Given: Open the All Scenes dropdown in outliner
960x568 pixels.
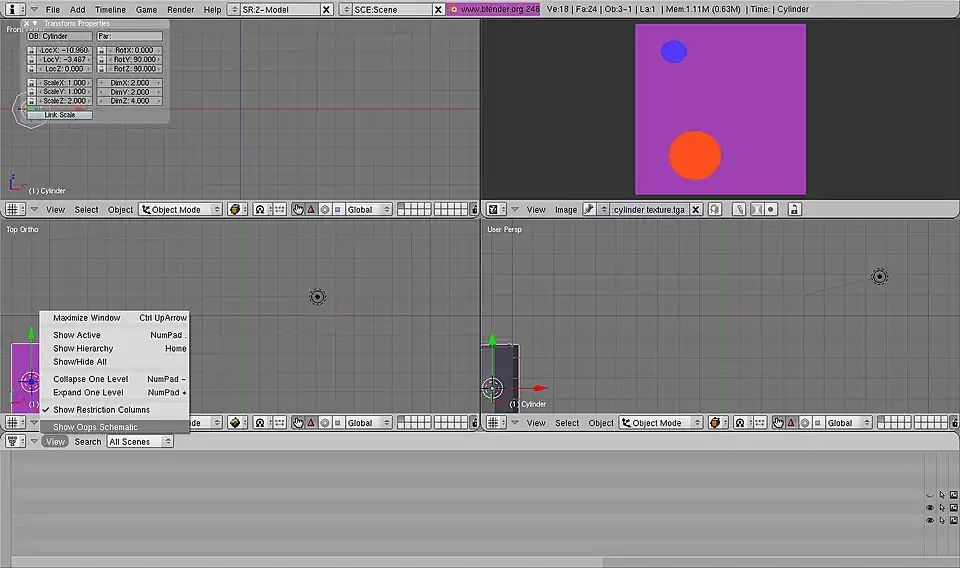Looking at the screenshot, I should (x=140, y=441).
